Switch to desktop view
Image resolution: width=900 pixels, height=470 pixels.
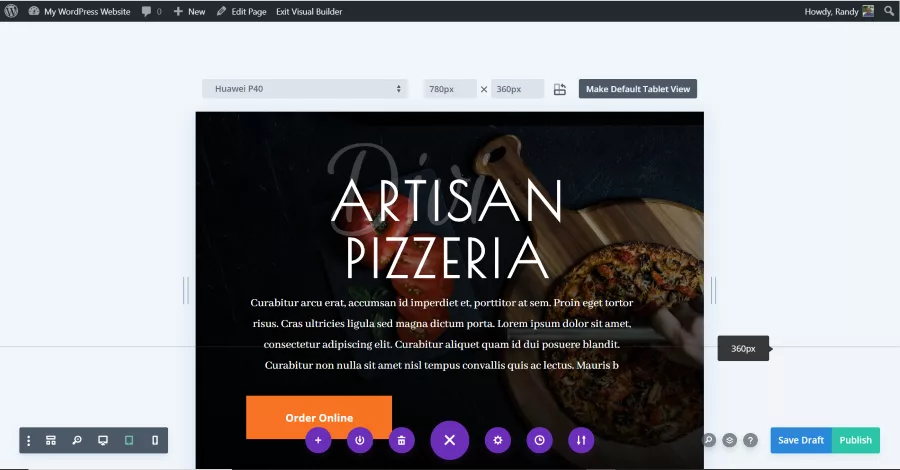click(x=103, y=440)
